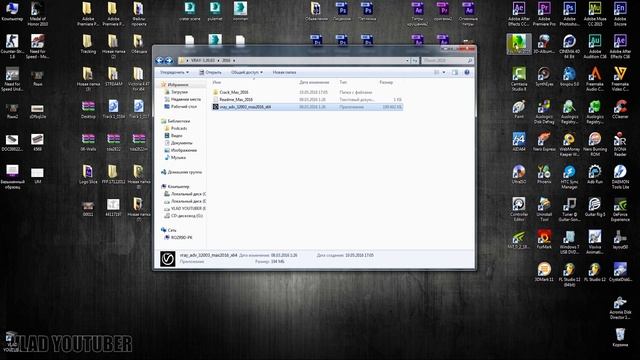Image resolution: width=640 pixels, height=360 pixels.
Task: Select Домашняя группа in navigation pane
Action: pos(184,172)
